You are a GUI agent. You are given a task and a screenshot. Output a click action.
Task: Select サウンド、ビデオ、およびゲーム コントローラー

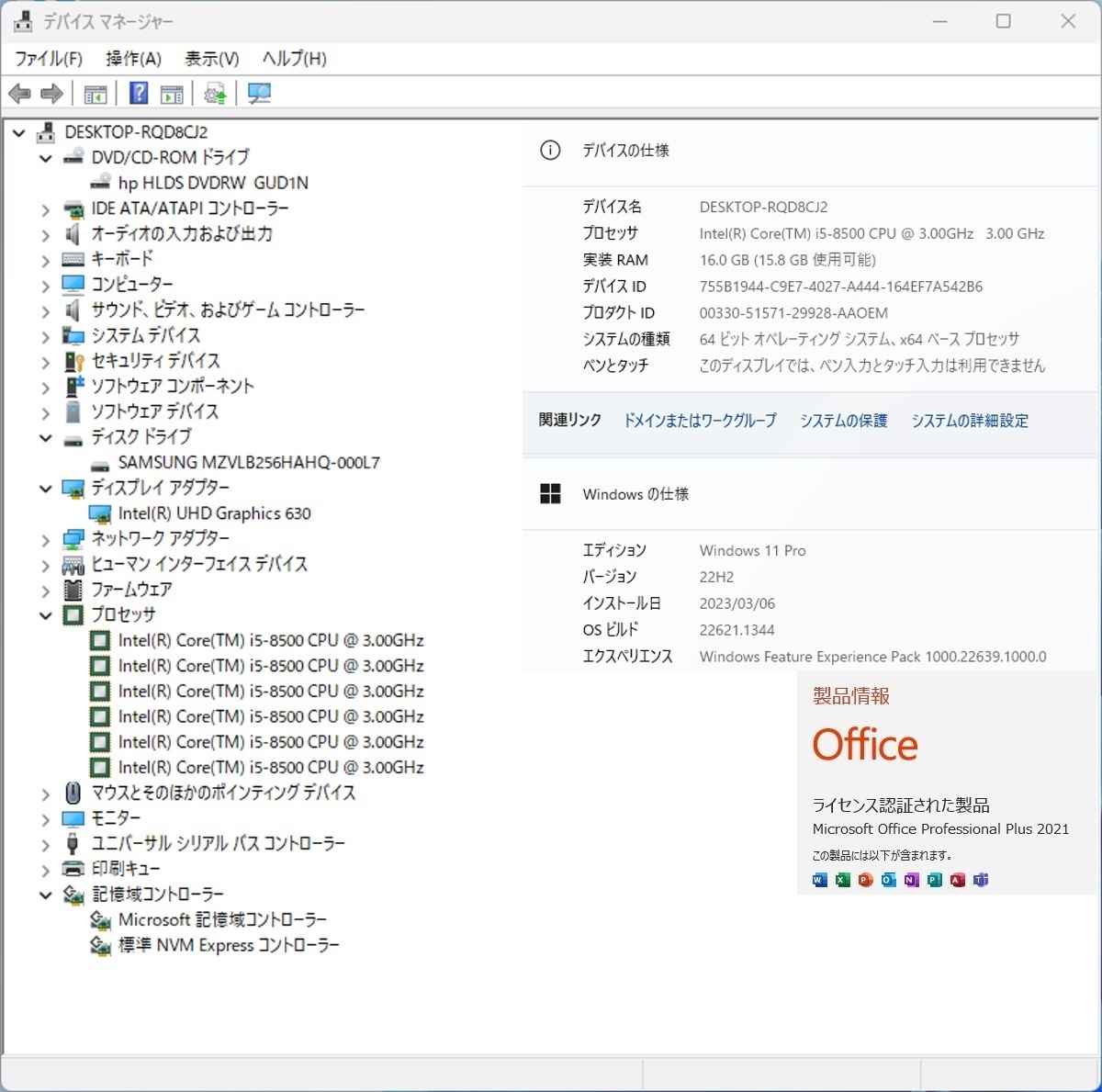228,310
